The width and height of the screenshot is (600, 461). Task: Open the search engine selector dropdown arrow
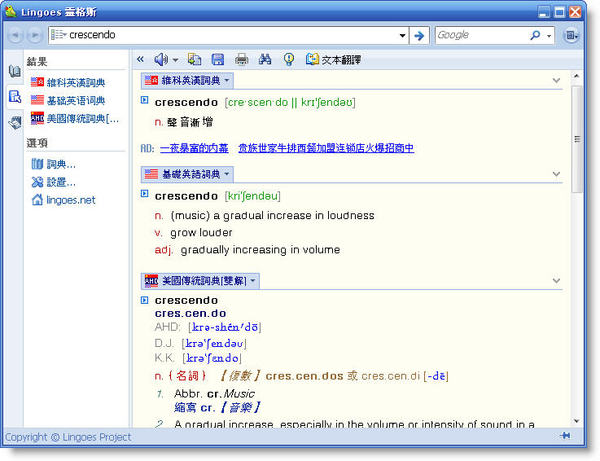click(549, 36)
